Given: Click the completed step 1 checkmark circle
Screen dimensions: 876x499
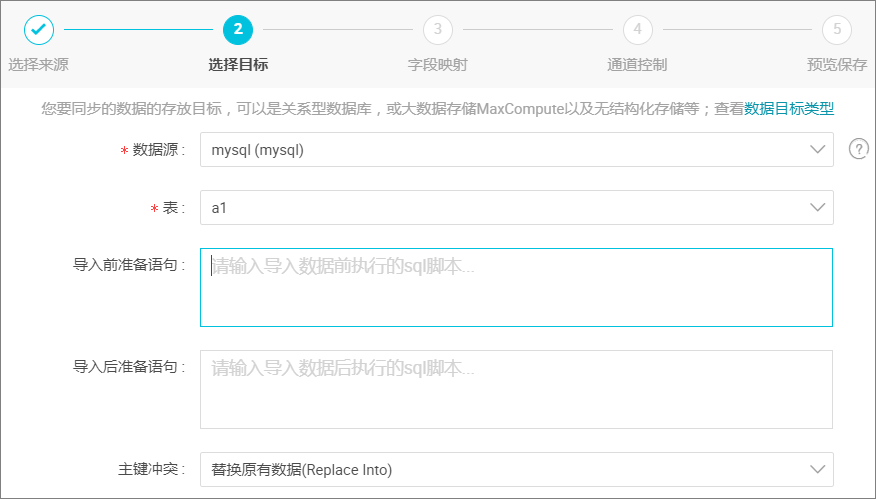Looking at the screenshot, I should click(39, 30).
